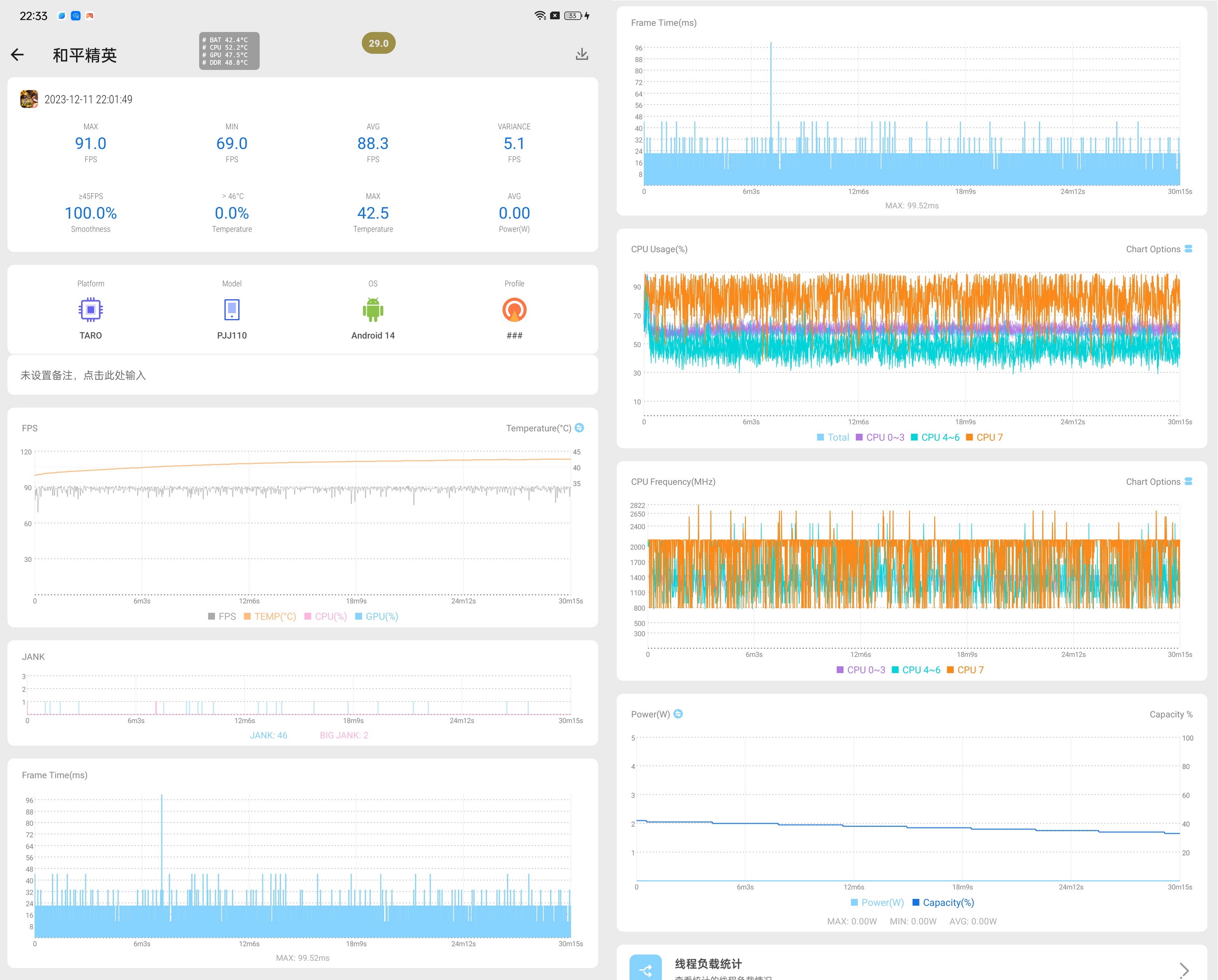Tap the Capacity % axis label
Screen dimensions: 1218x980
coord(1171,714)
